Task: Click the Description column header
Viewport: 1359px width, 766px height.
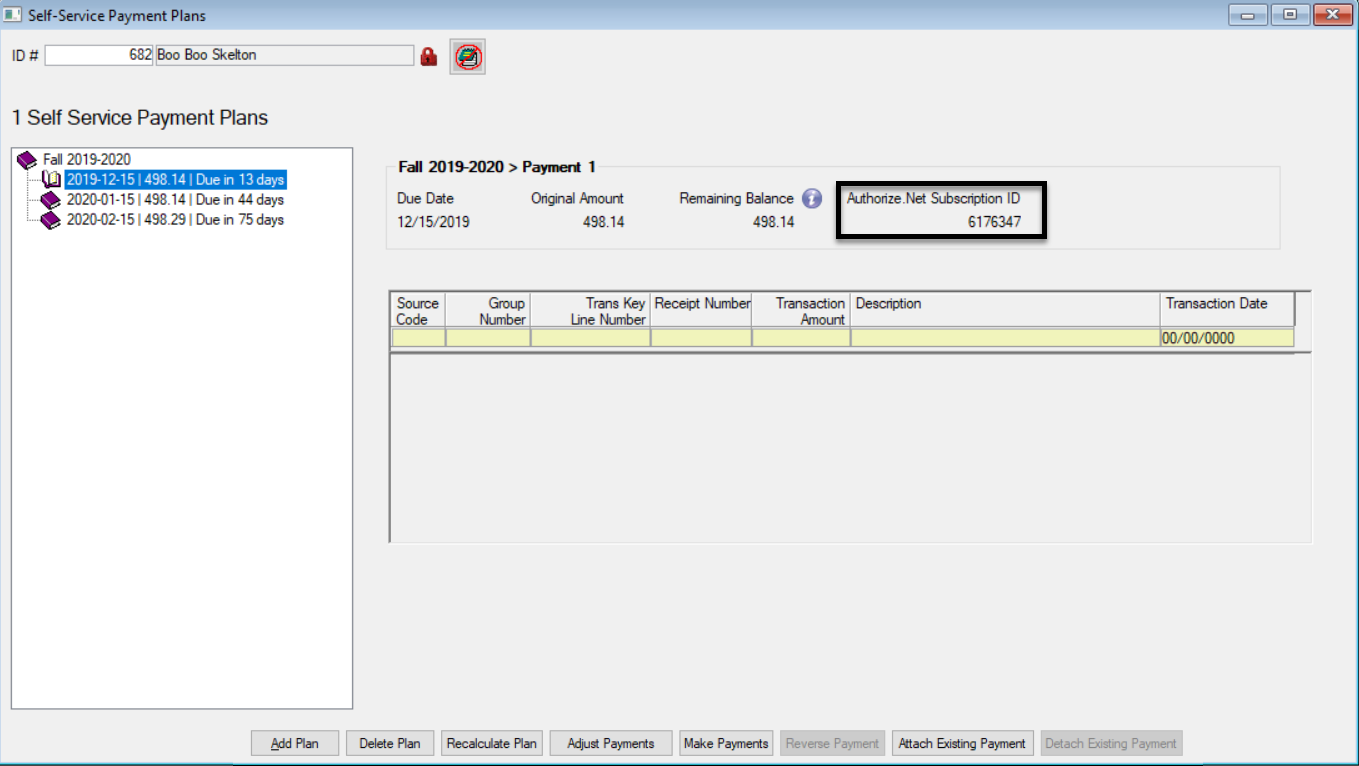Action: 1005,311
